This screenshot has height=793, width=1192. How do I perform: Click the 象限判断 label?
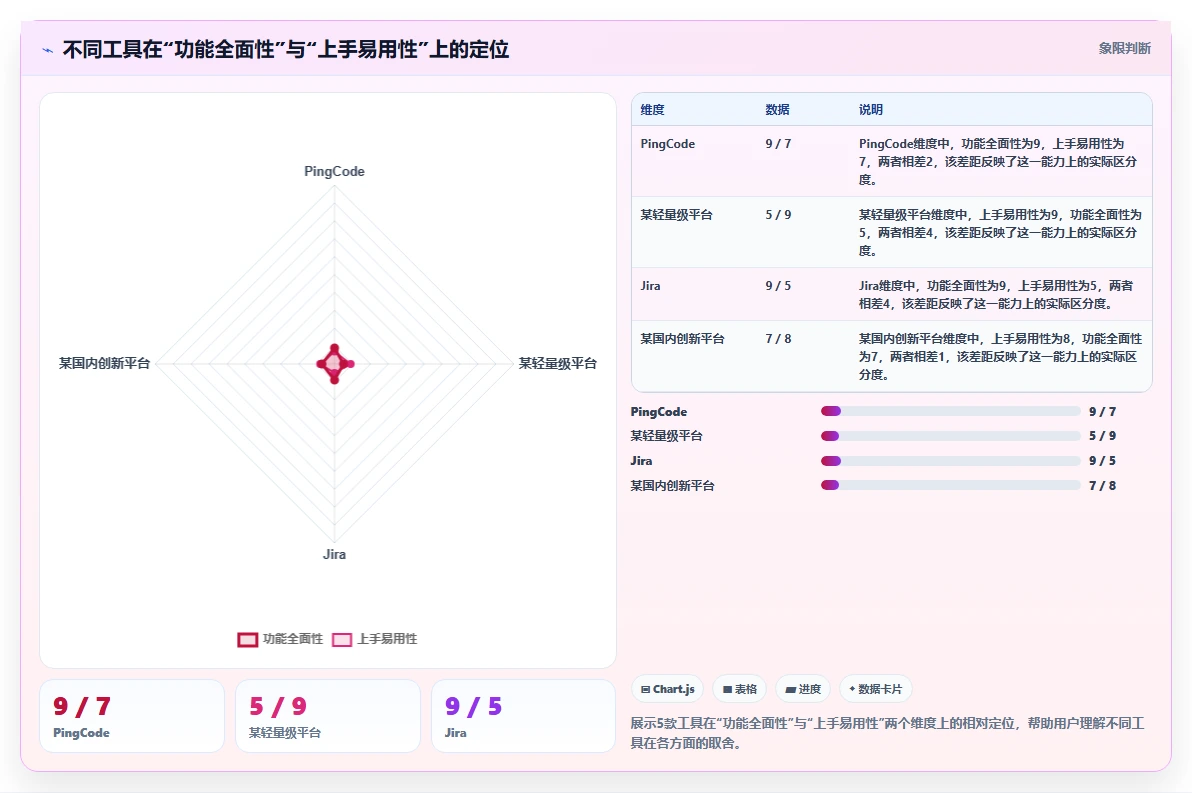click(x=1124, y=49)
